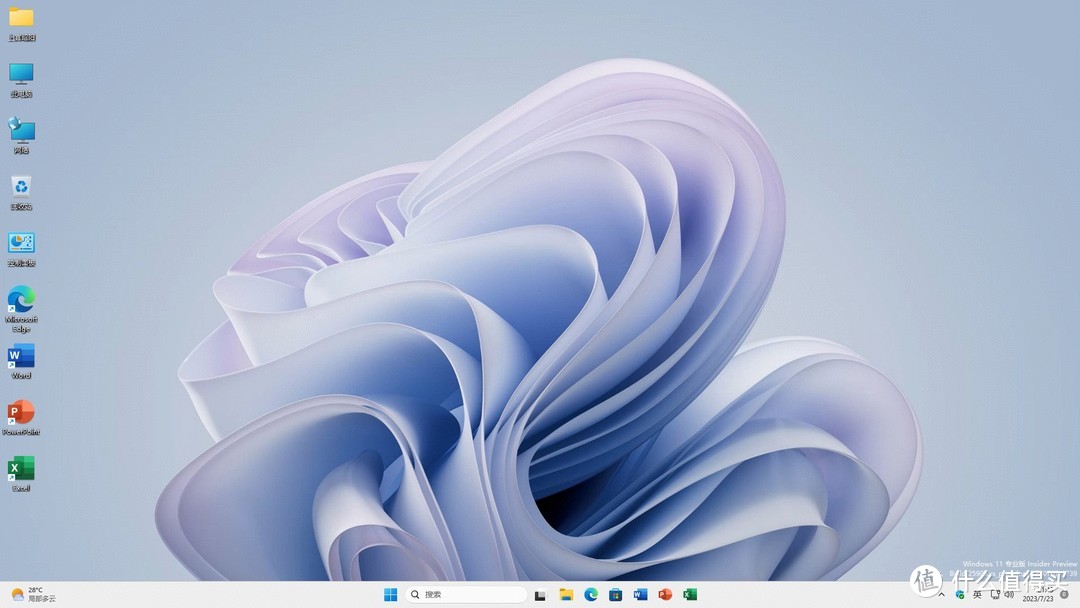Open the weather widget on the taskbar
The width and height of the screenshot is (1080, 608).
click(x=33, y=595)
